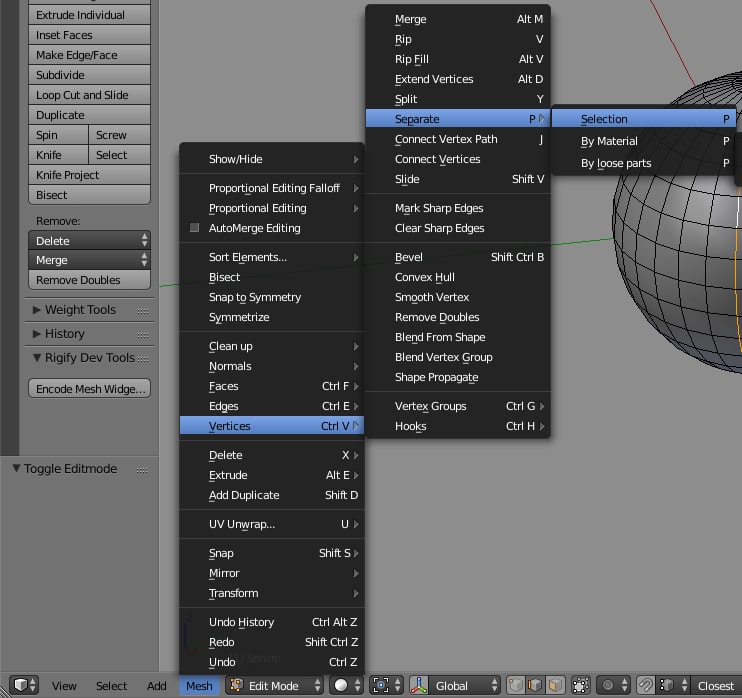Screen dimensions: 742x698
Task: Open the Normals submenu
Action: [x=272, y=366]
